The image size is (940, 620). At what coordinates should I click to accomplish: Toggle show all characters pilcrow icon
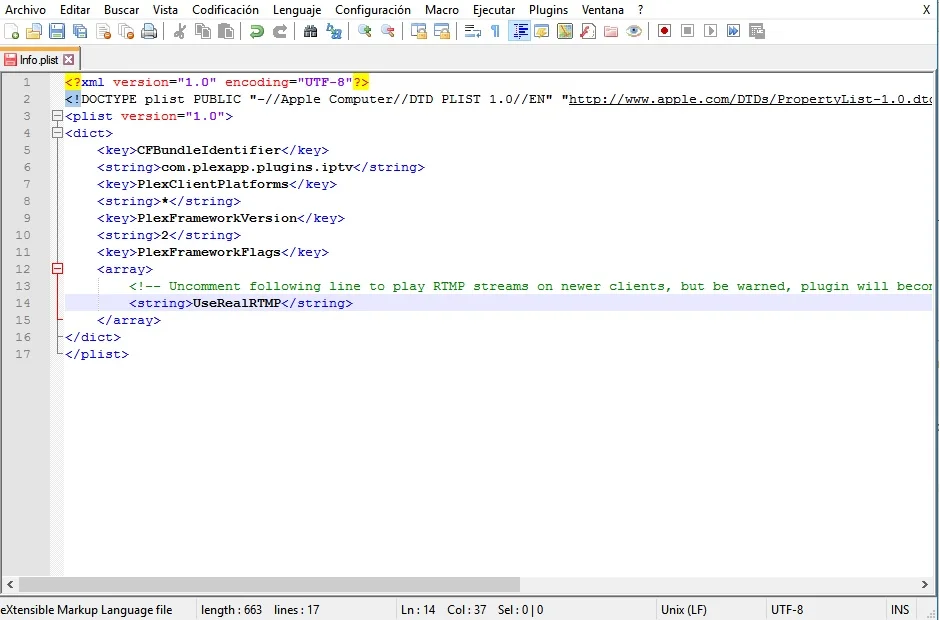(x=495, y=32)
